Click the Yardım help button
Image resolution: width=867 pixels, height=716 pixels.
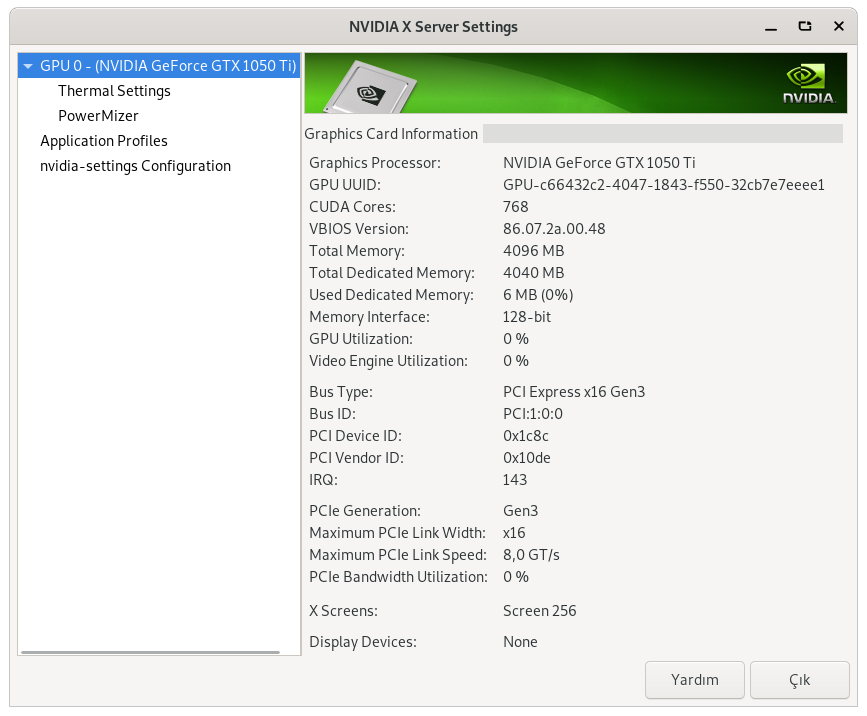694,680
